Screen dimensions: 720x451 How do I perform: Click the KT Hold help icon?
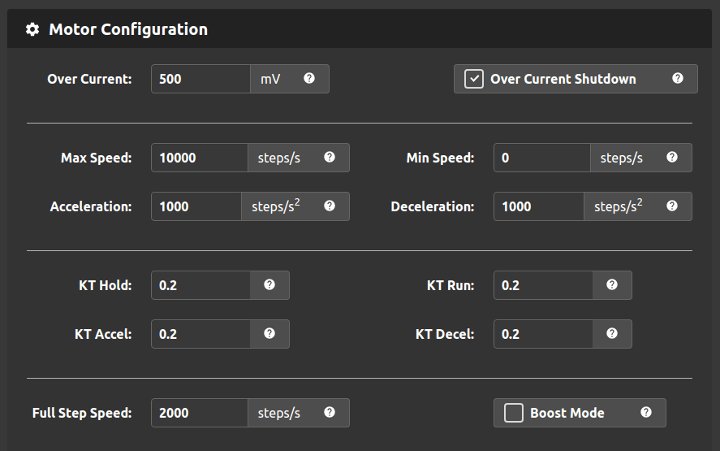tap(270, 285)
